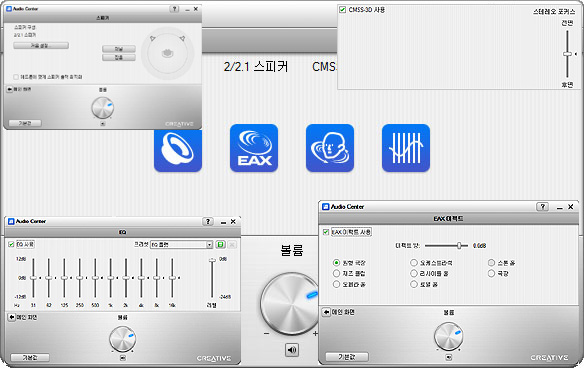Click the volume knob in the EAX window

click(x=449, y=336)
